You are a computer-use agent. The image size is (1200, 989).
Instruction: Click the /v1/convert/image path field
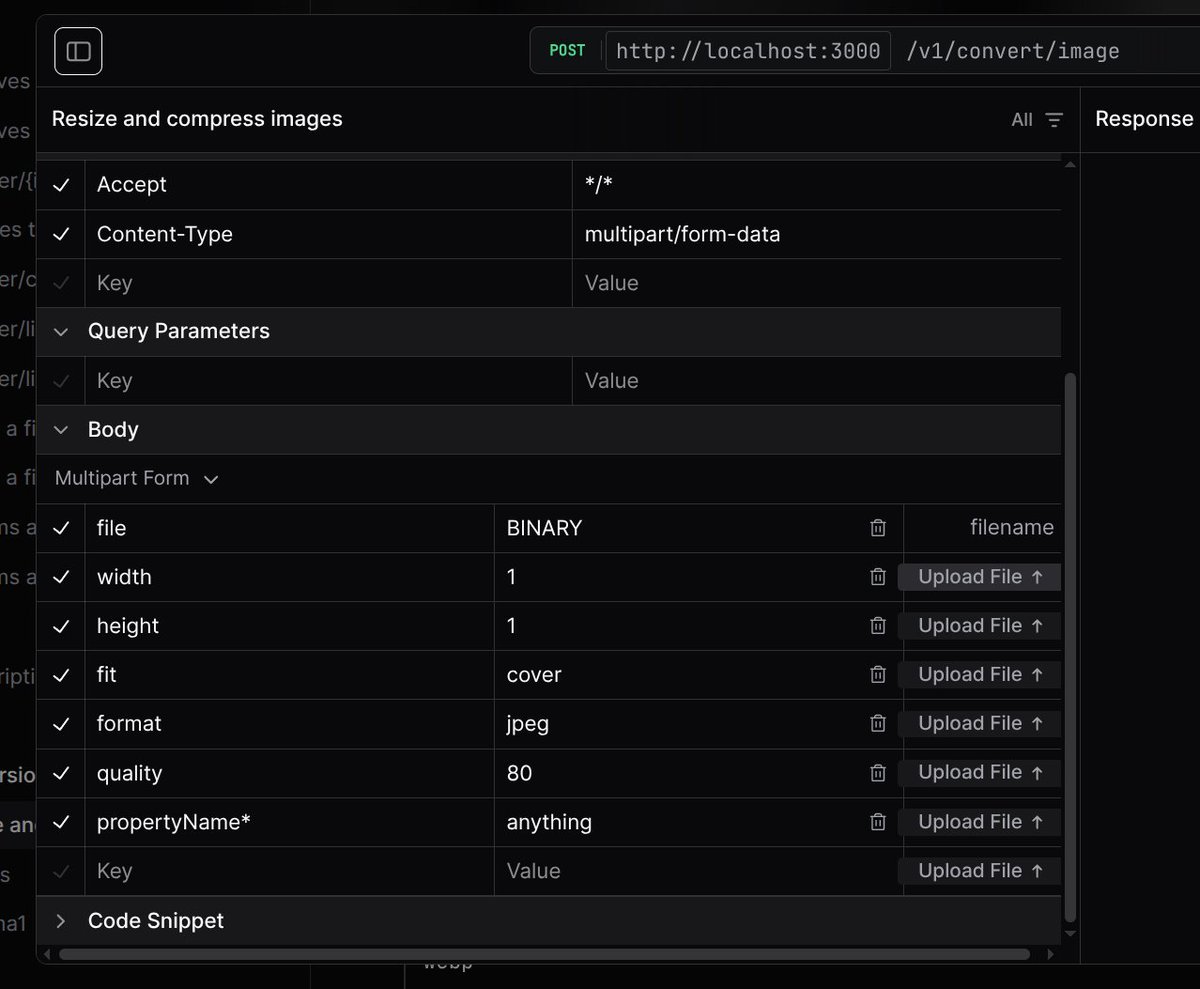pos(1012,50)
